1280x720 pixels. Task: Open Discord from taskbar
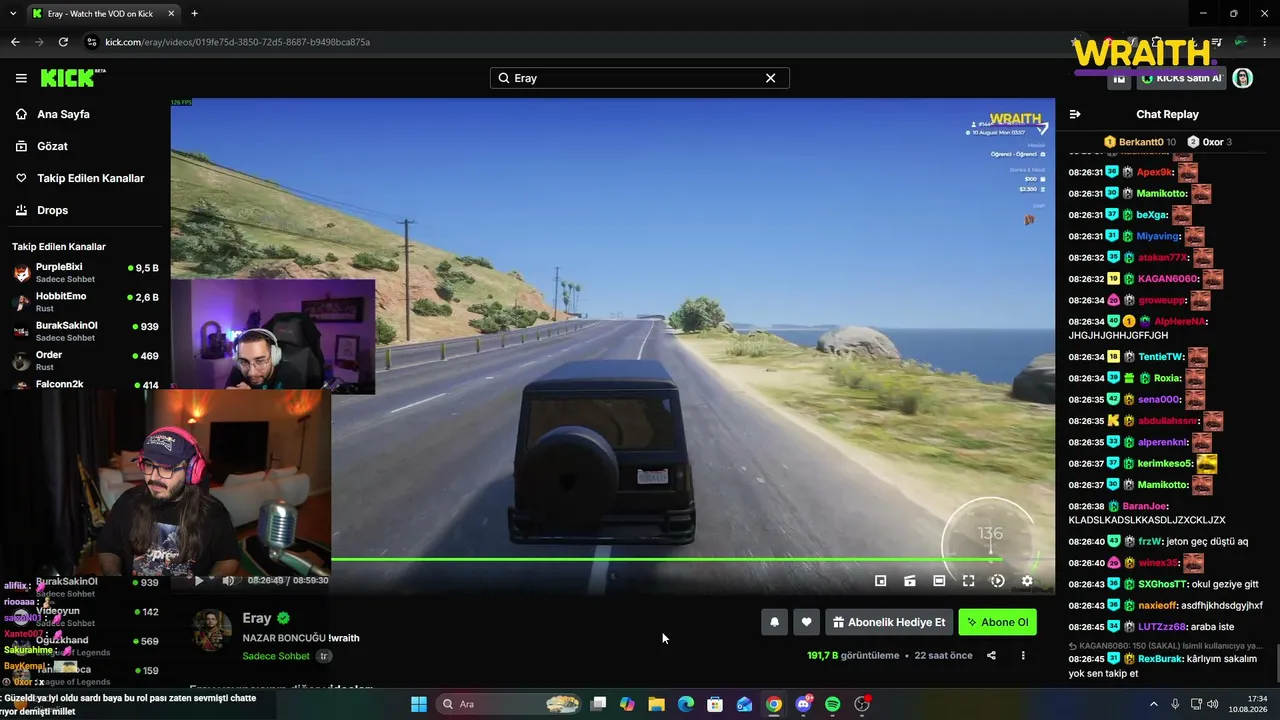point(803,704)
